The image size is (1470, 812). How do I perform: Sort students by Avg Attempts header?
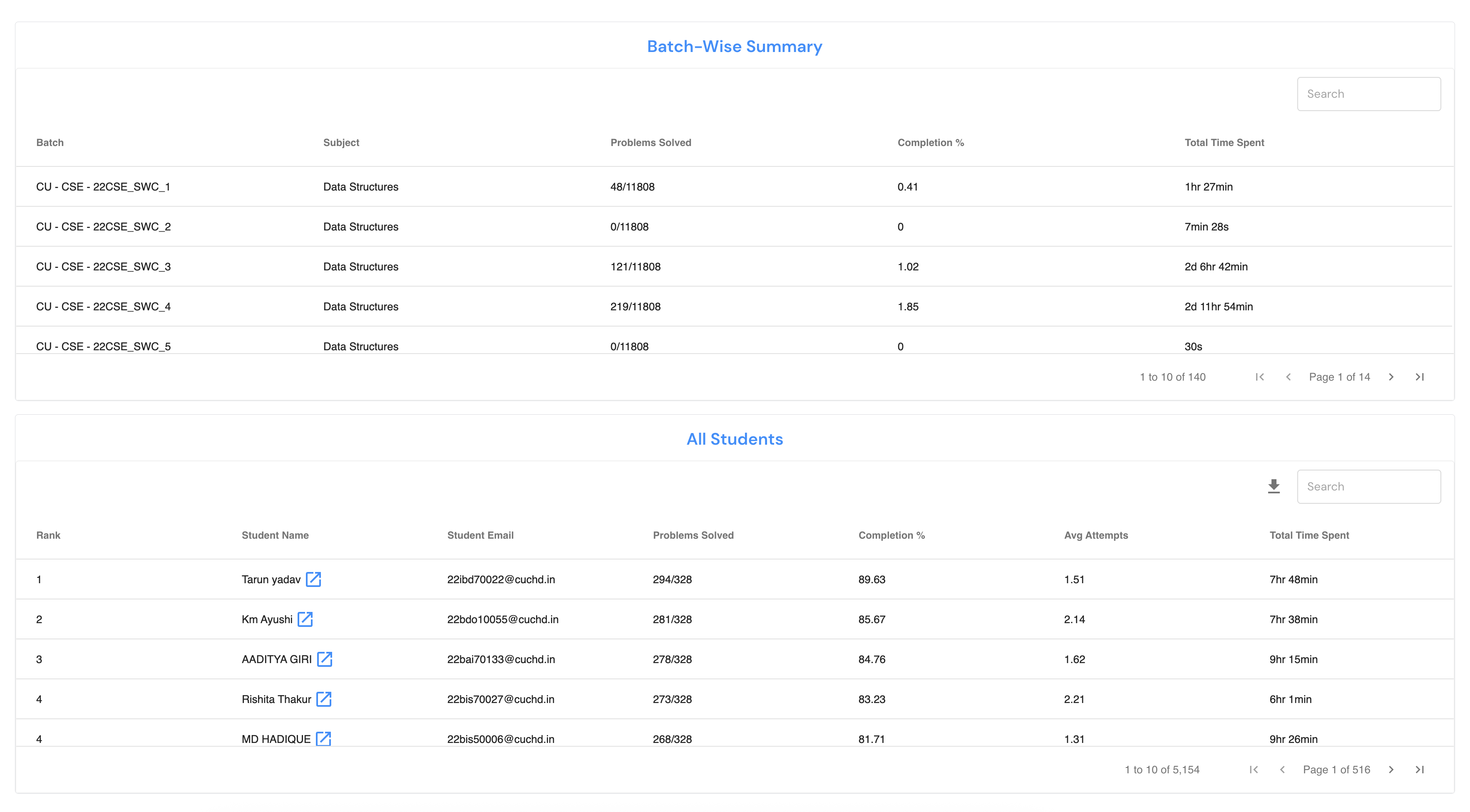[x=1096, y=535]
